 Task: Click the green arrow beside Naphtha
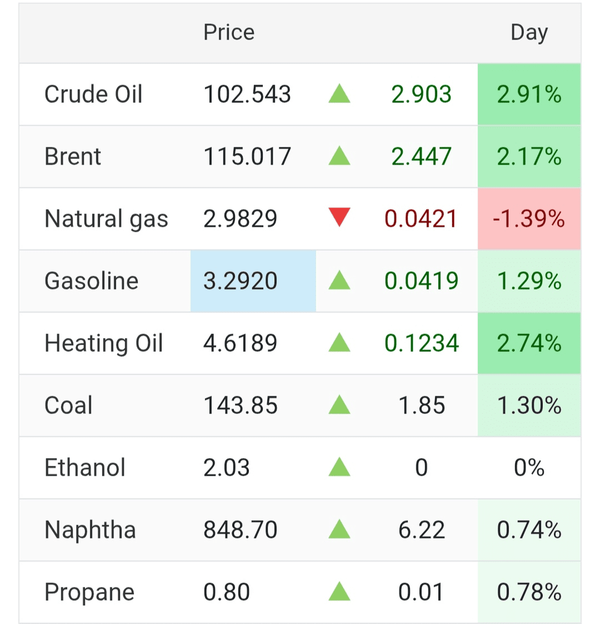[339, 529]
